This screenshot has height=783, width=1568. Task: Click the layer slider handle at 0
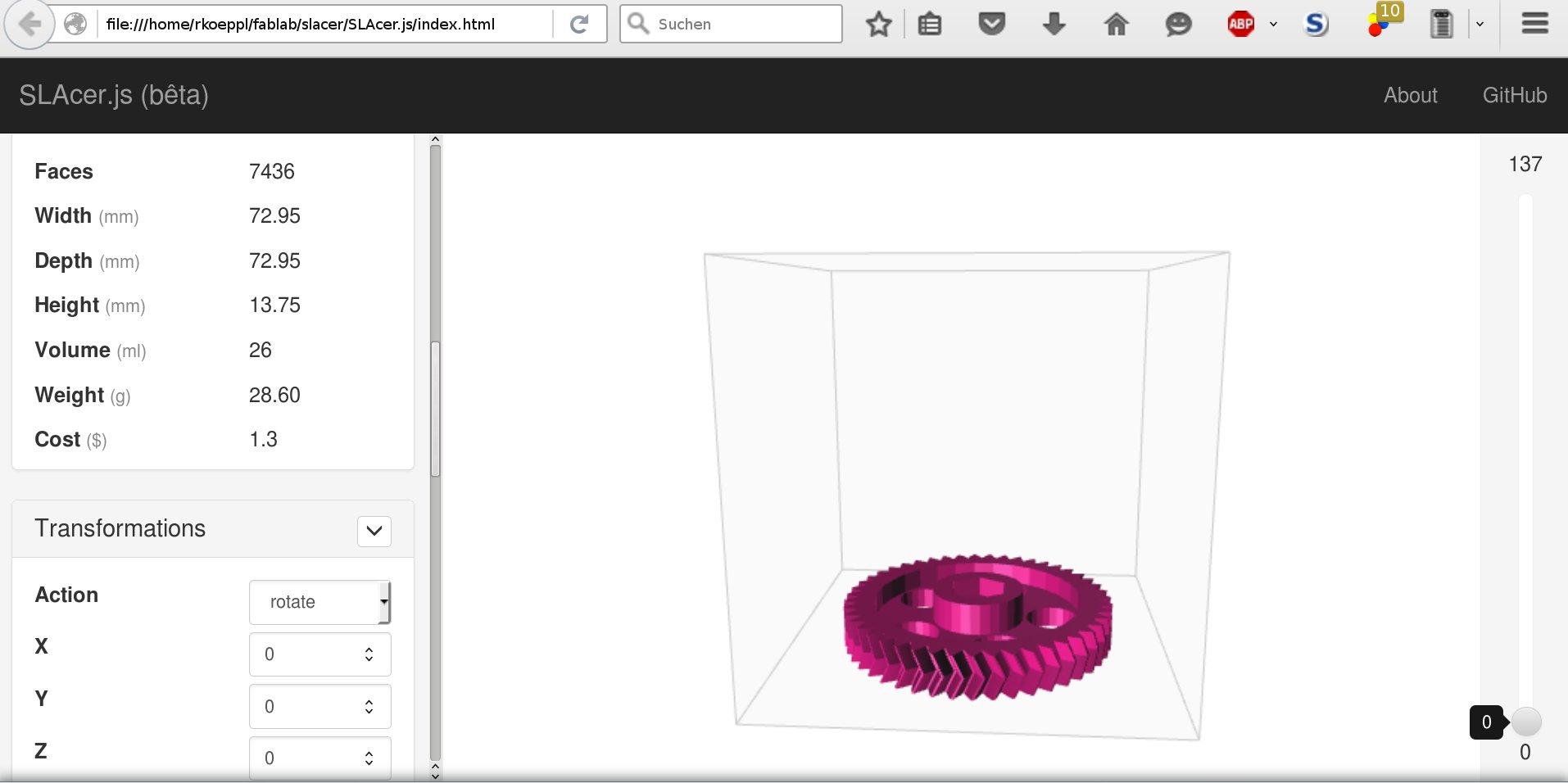point(1525,722)
